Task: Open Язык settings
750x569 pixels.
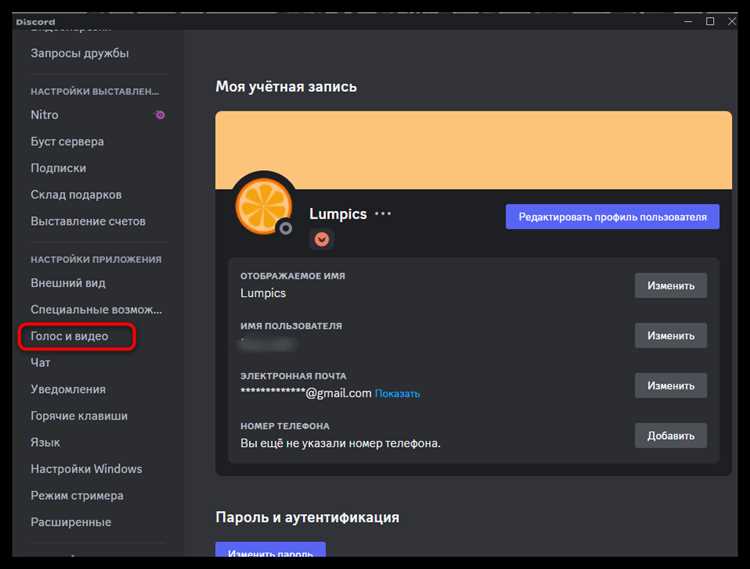Action: tap(45, 442)
